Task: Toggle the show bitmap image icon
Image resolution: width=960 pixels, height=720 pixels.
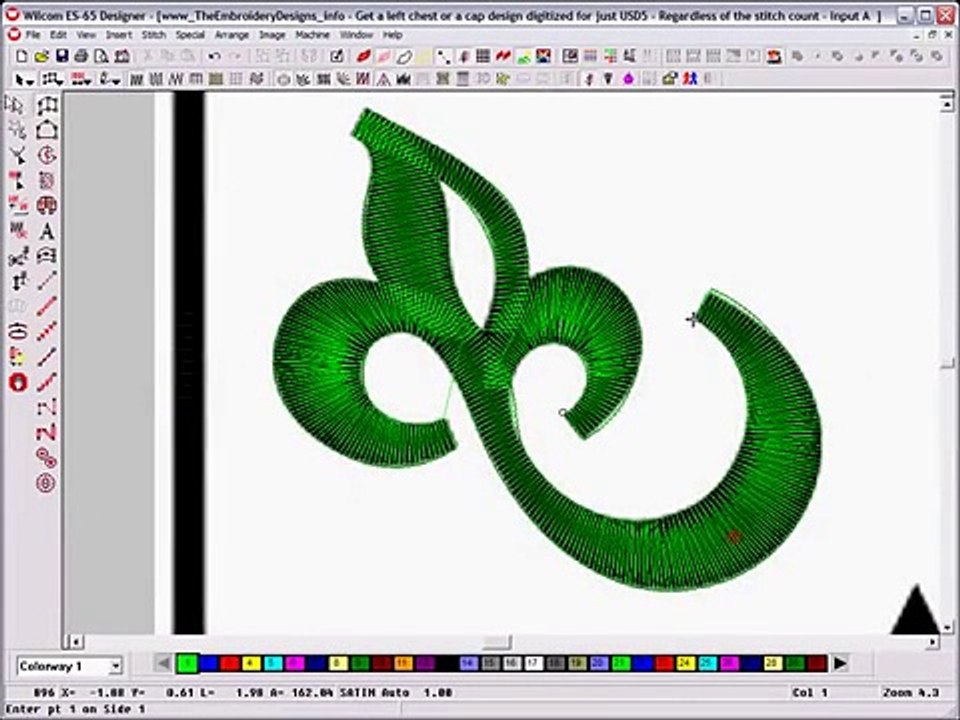Action: click(x=523, y=57)
